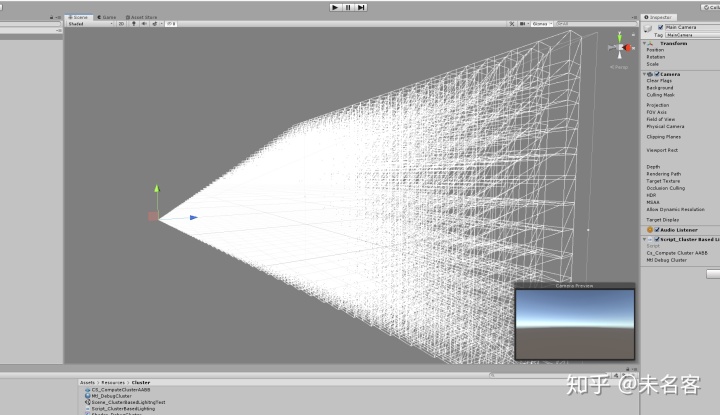Switch to the Scene tab
This screenshot has width=720, height=415.
[x=78, y=17]
